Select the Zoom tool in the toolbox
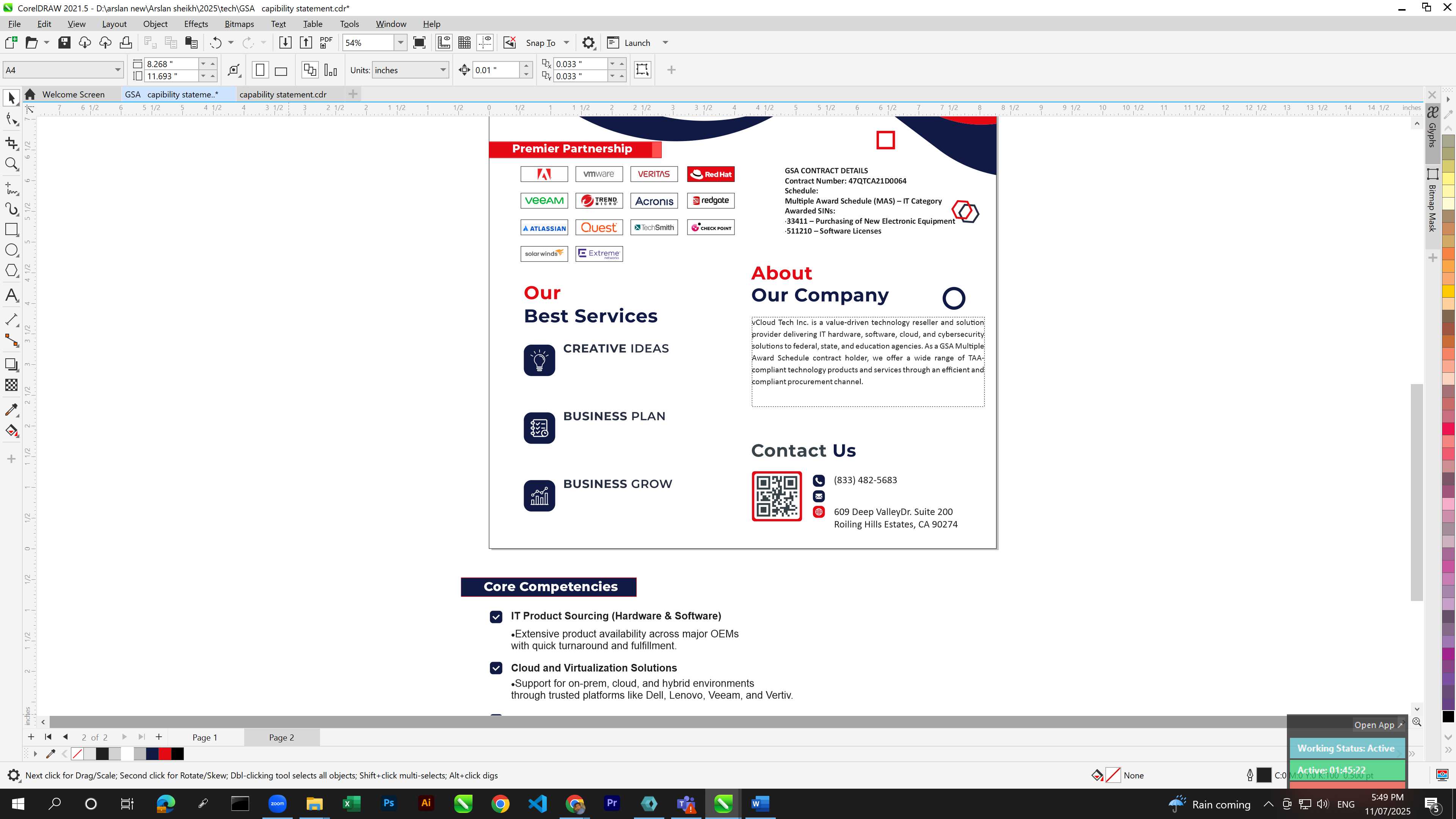 click(11, 164)
